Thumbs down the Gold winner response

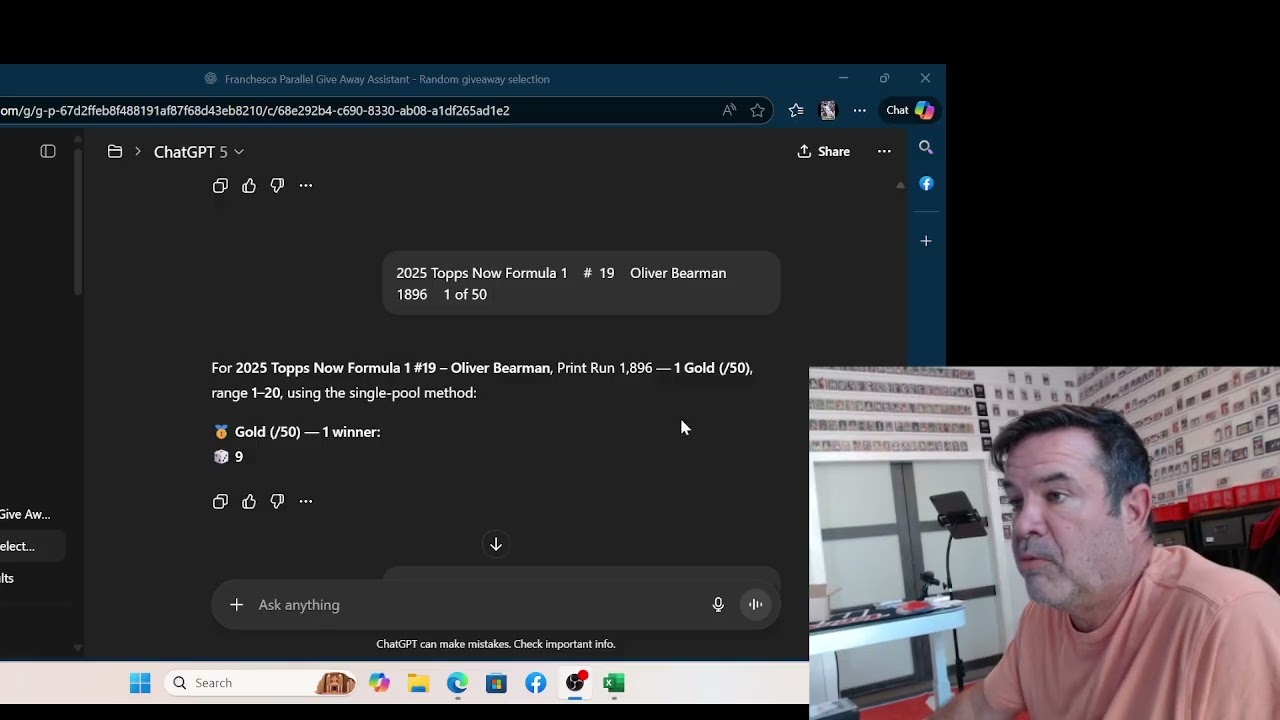pos(277,501)
